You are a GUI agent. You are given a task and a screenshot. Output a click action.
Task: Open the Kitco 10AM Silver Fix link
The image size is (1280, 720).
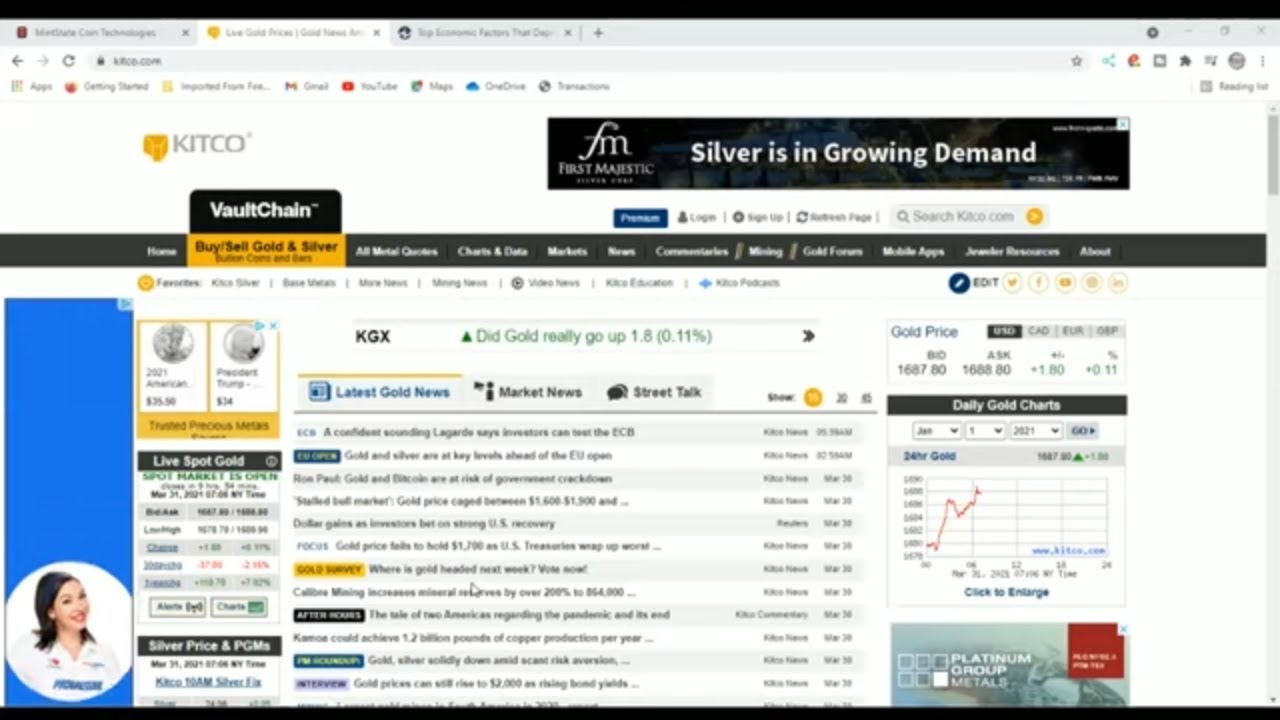(x=208, y=682)
